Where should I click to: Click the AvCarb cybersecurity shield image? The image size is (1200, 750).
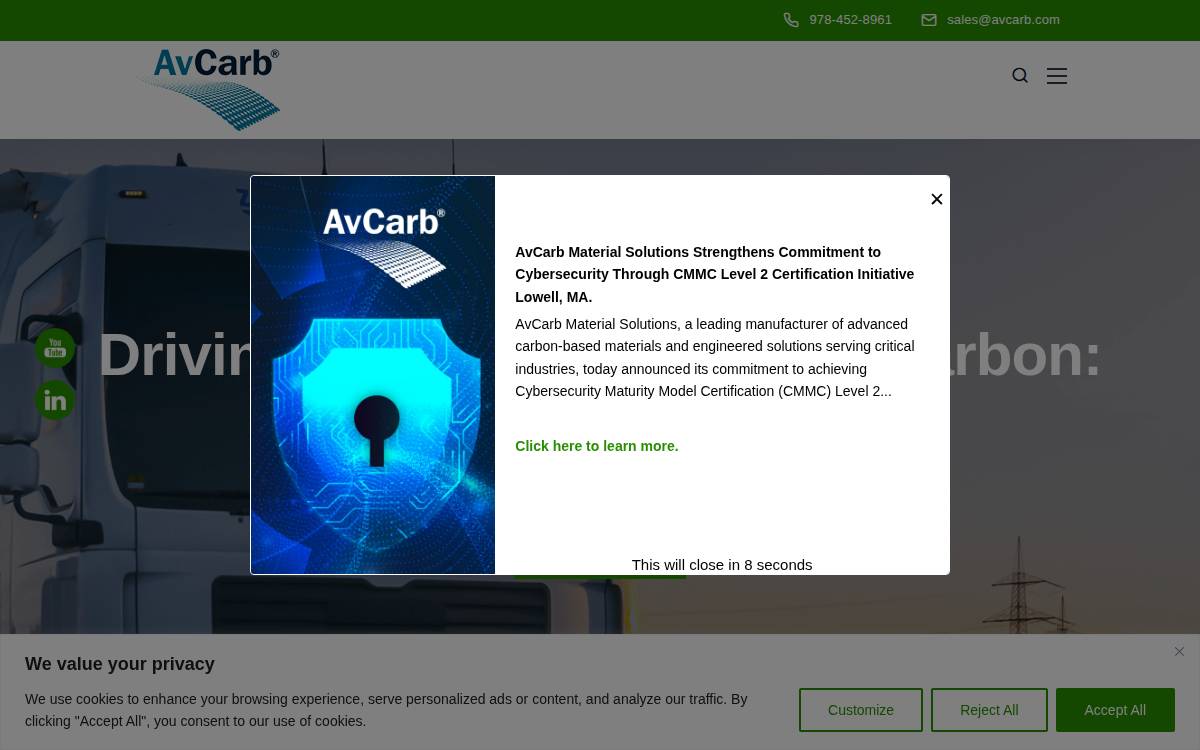(373, 375)
